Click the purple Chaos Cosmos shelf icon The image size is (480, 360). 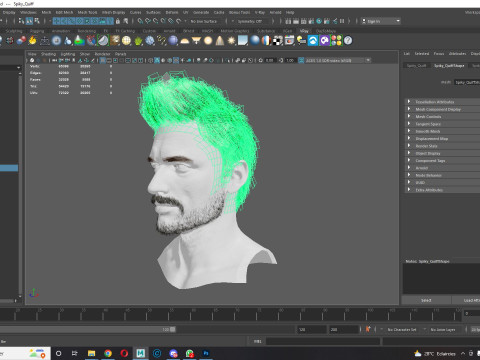pos(324,41)
